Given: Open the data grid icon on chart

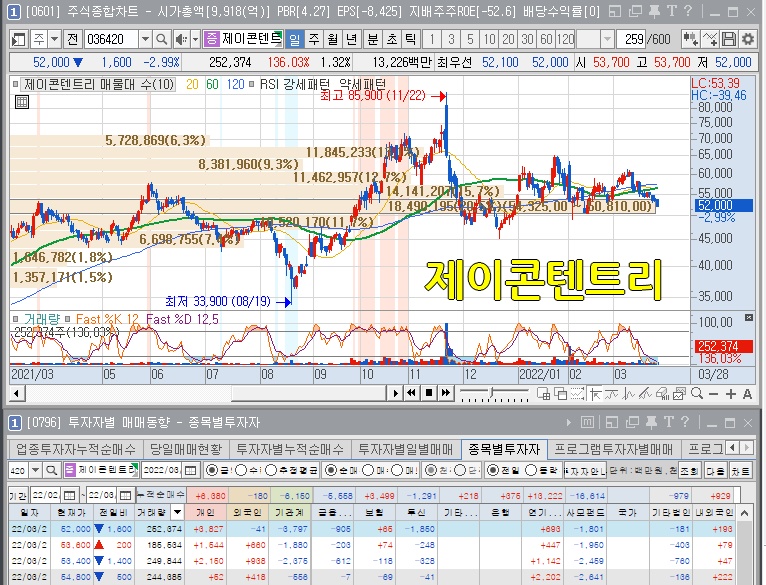Looking at the screenshot, I should pos(22,102).
